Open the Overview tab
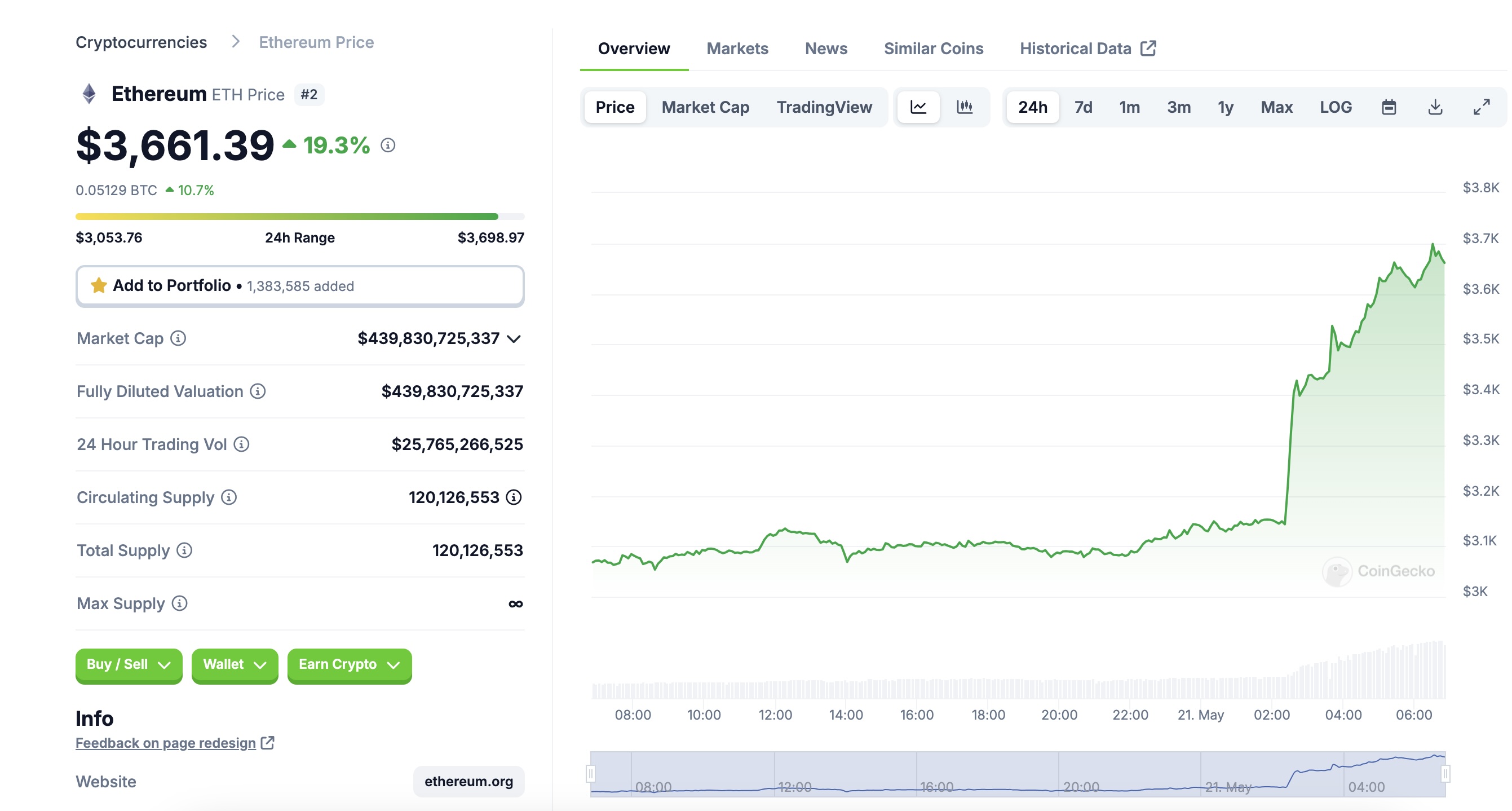Viewport: 1512px width, 811px height. click(x=634, y=48)
